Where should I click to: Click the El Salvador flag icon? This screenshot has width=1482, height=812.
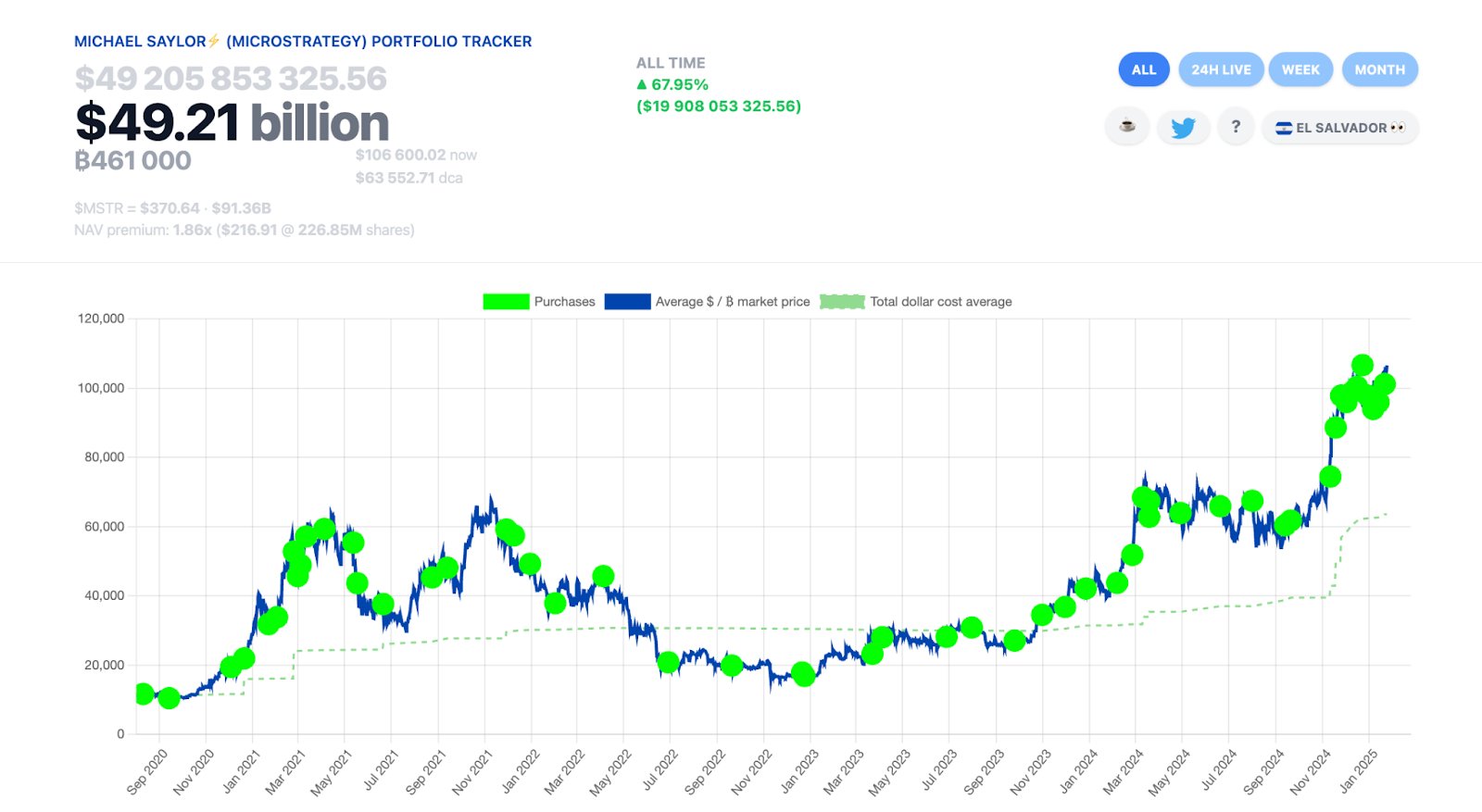point(1284,129)
